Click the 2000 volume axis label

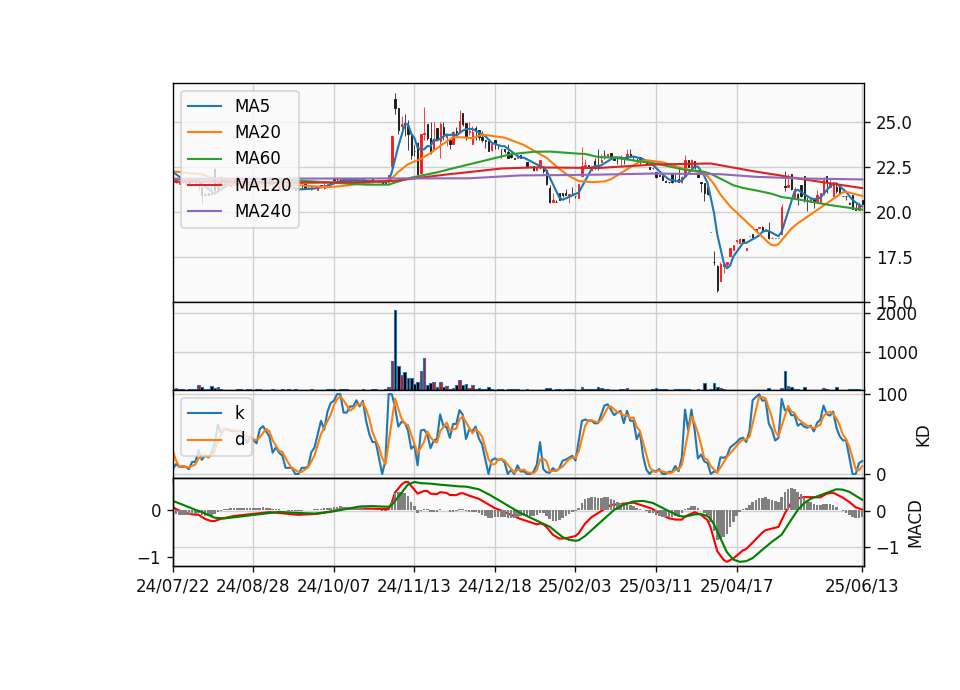pyautogui.click(x=897, y=314)
